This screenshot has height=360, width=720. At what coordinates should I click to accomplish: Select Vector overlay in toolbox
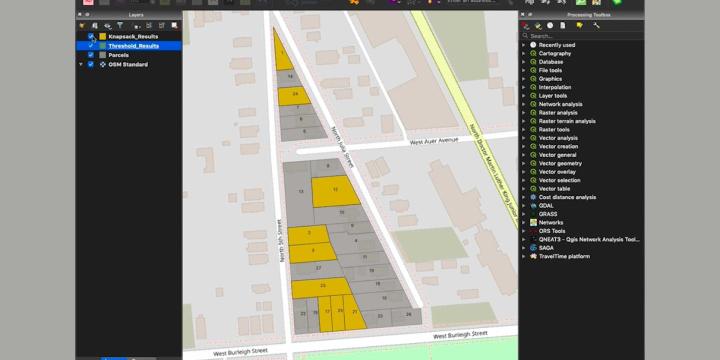(557, 172)
